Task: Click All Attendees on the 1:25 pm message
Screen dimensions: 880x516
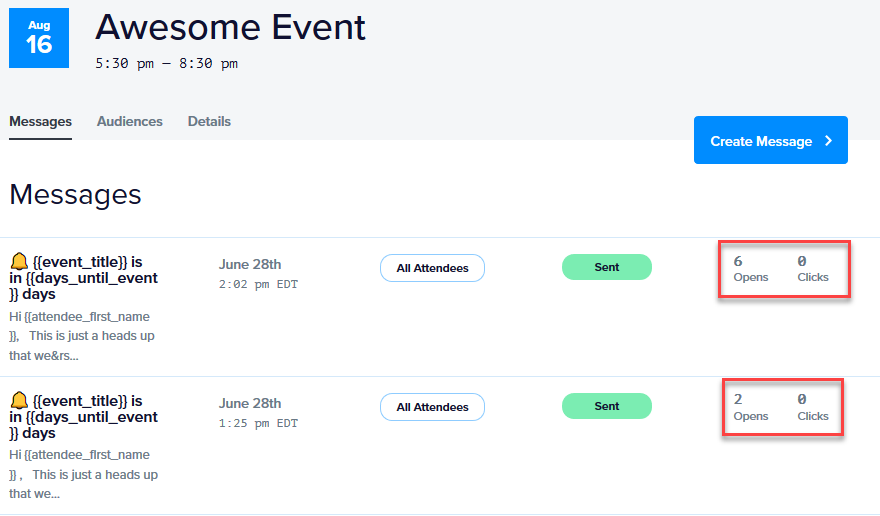Action: click(x=432, y=407)
